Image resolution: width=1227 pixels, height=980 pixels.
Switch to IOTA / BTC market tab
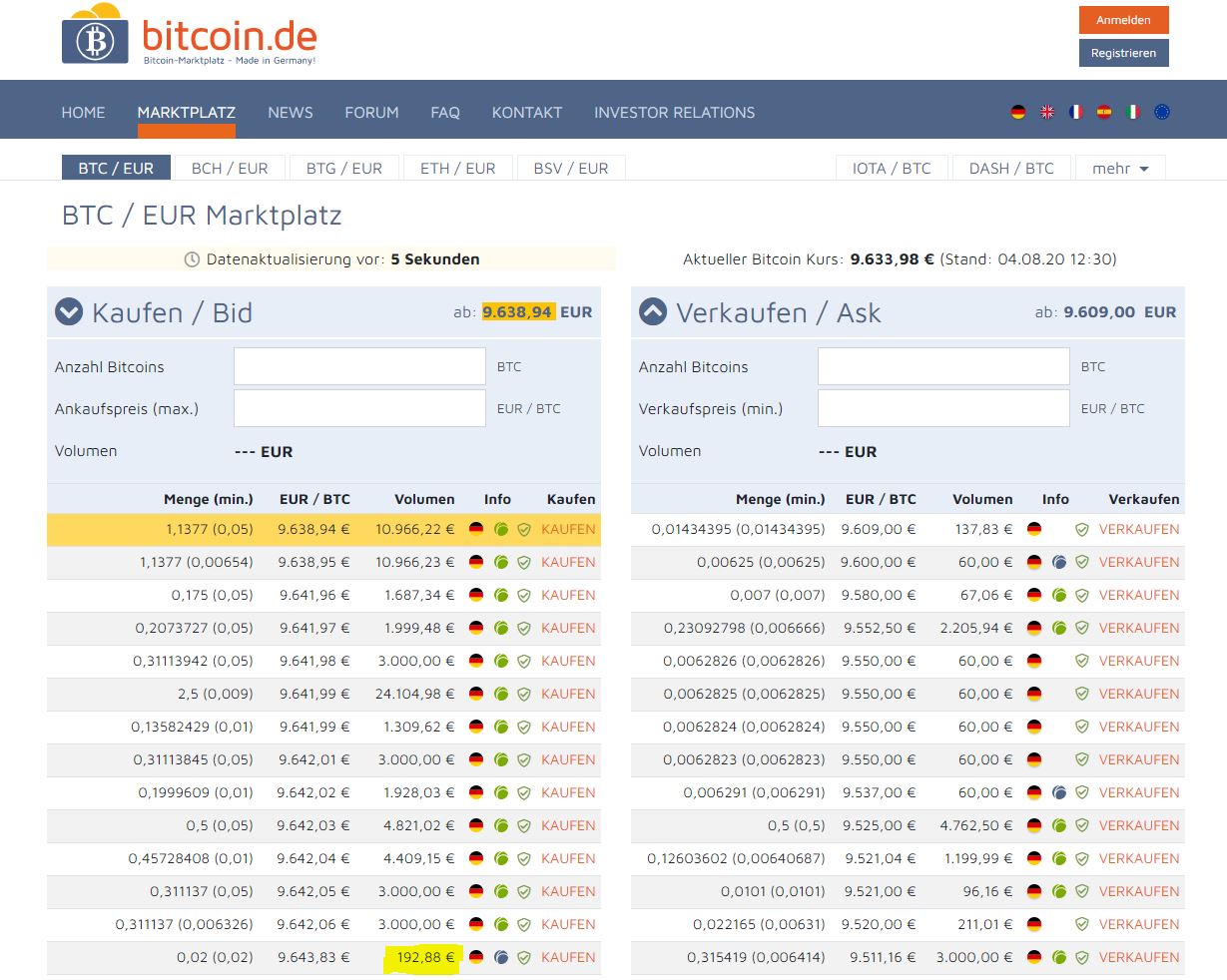coord(892,168)
